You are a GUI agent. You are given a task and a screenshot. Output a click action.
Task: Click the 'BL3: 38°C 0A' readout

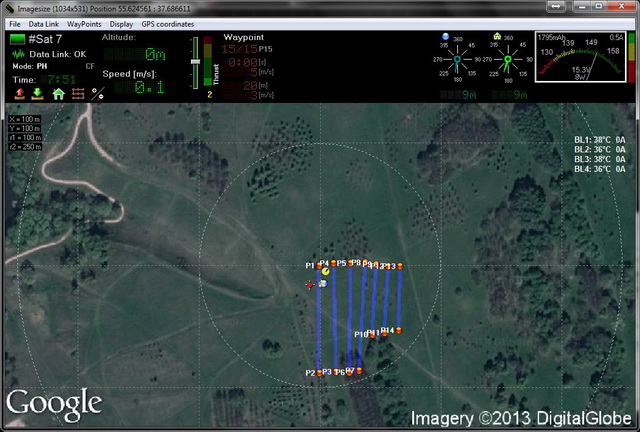tap(600, 159)
